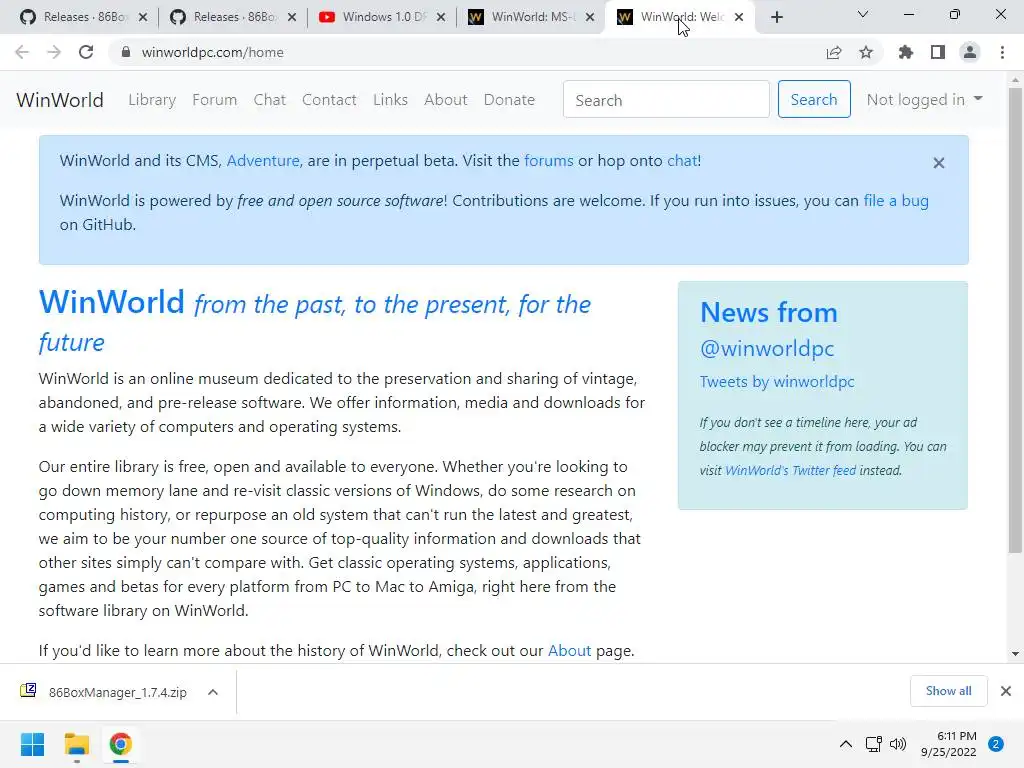Follow the forums link in banner
The height and width of the screenshot is (768, 1024).
[549, 161]
